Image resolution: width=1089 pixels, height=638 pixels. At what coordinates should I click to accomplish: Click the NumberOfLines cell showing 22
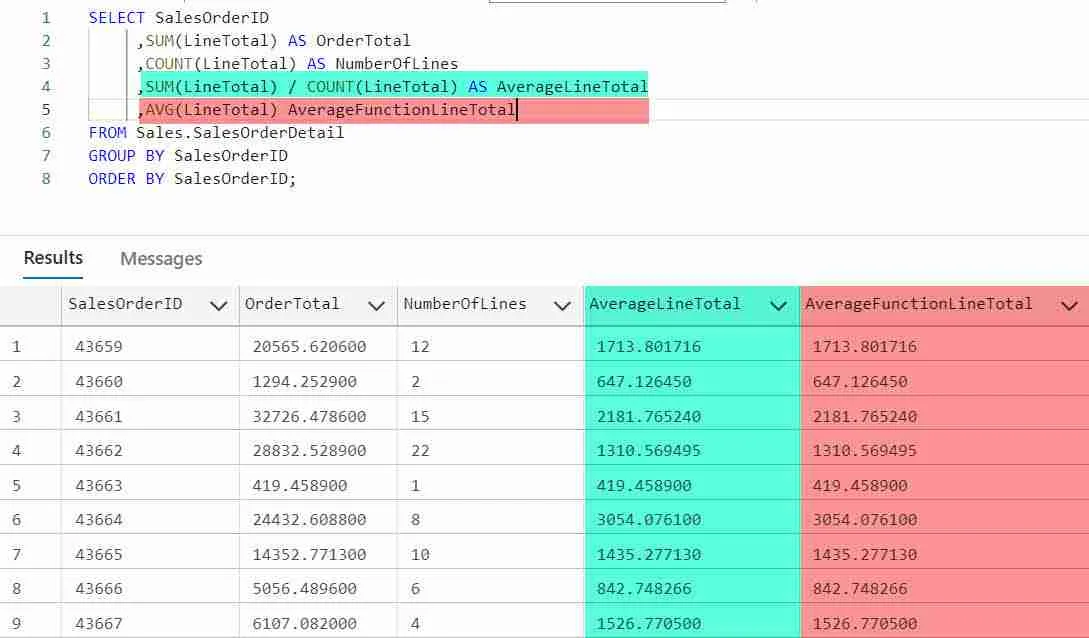click(x=420, y=451)
